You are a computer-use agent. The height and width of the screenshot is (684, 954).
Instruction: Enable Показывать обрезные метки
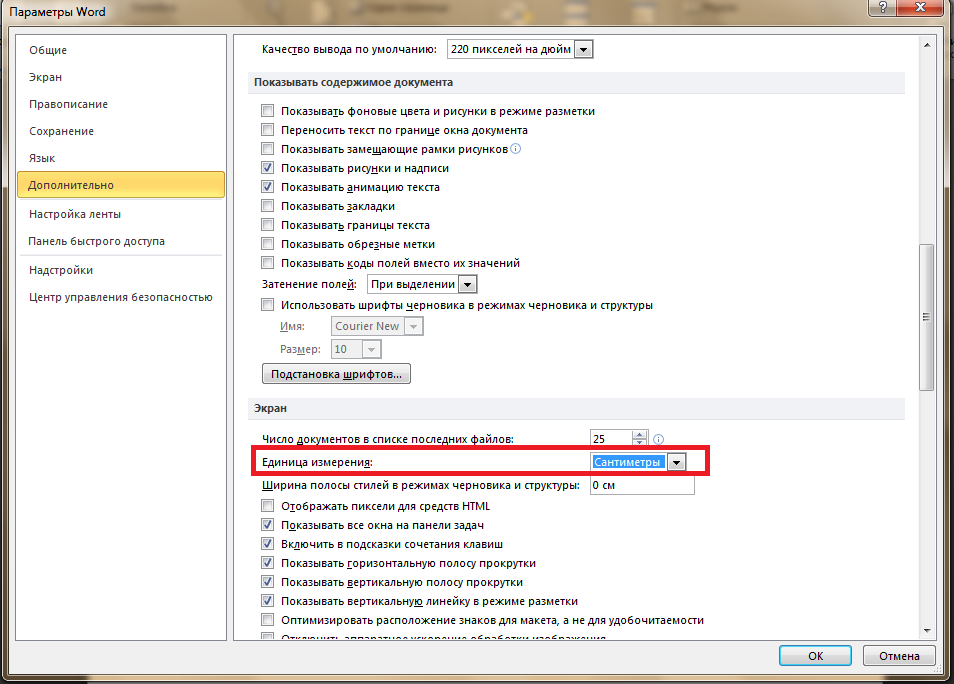[267, 243]
